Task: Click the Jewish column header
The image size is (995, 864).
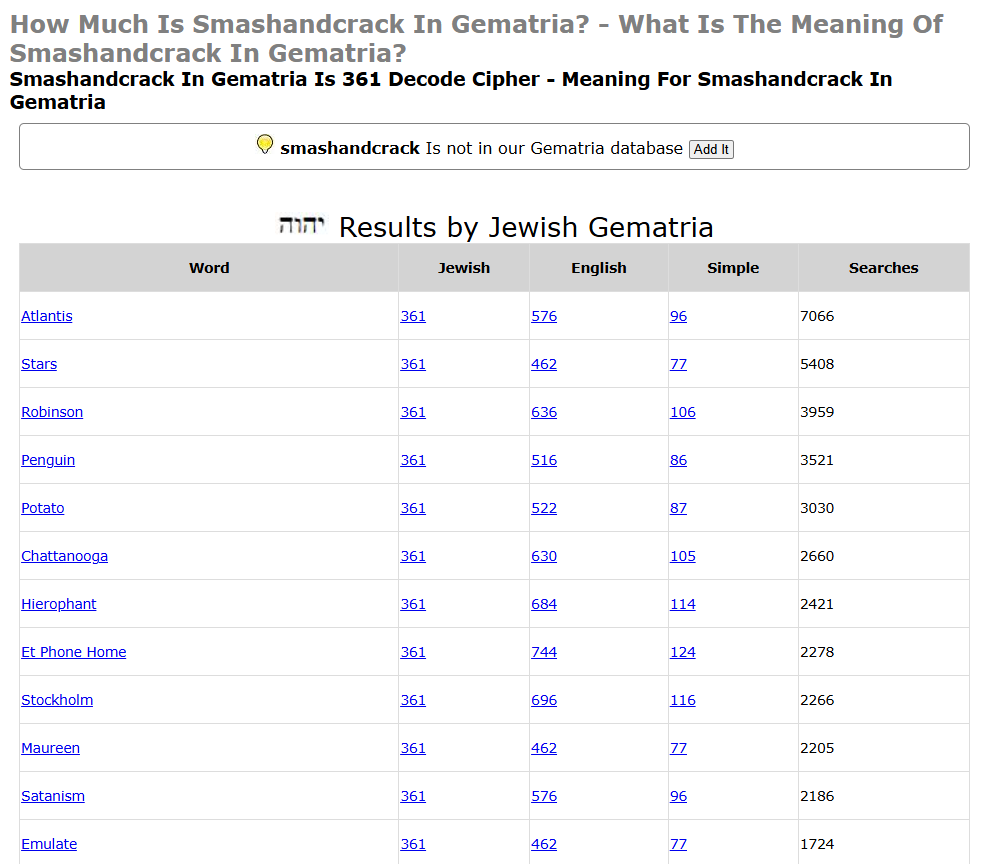Action: tap(464, 268)
